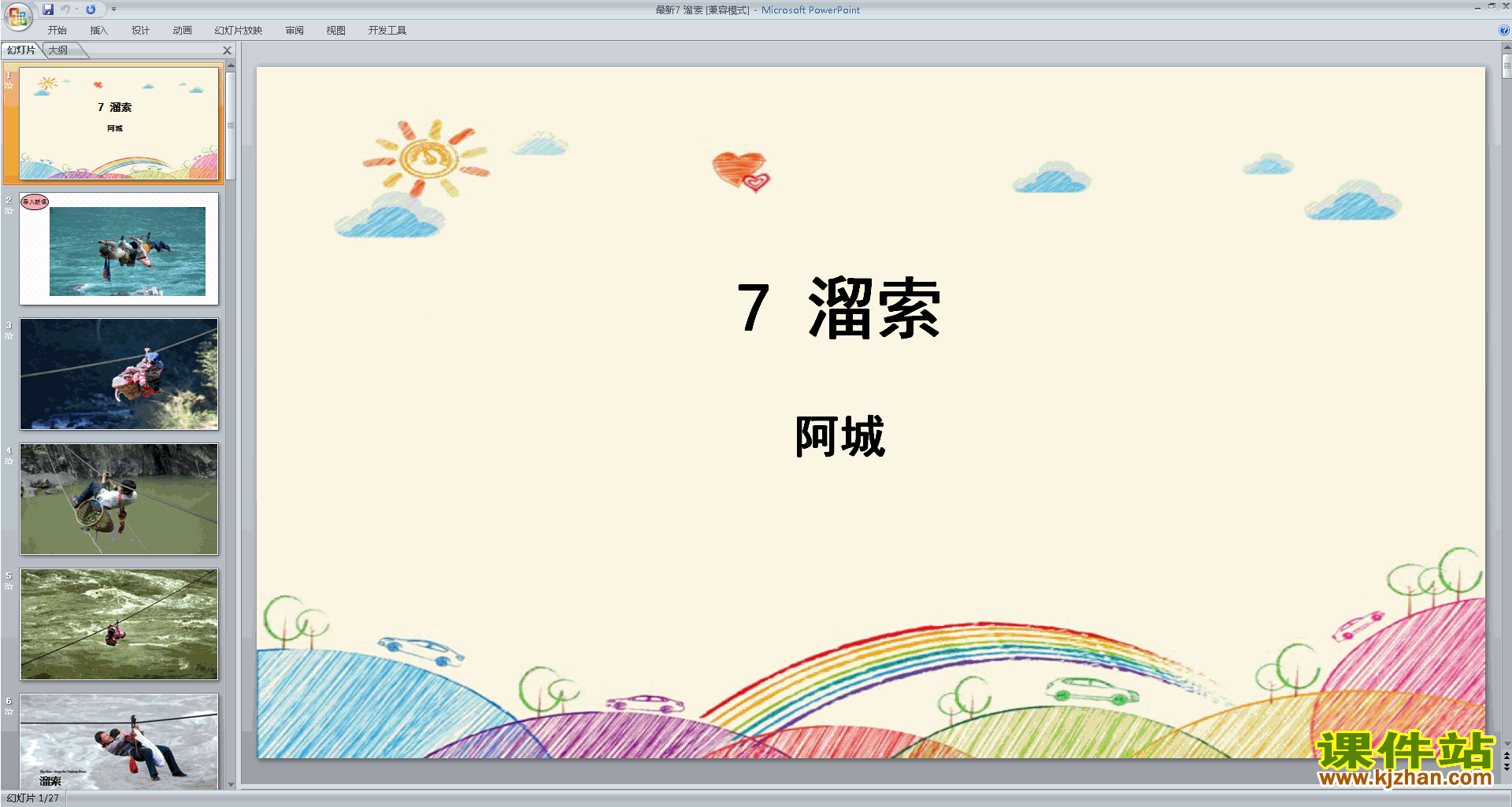Click the Redo/Repeat icon
The width and height of the screenshot is (1512, 807).
[x=91, y=9]
